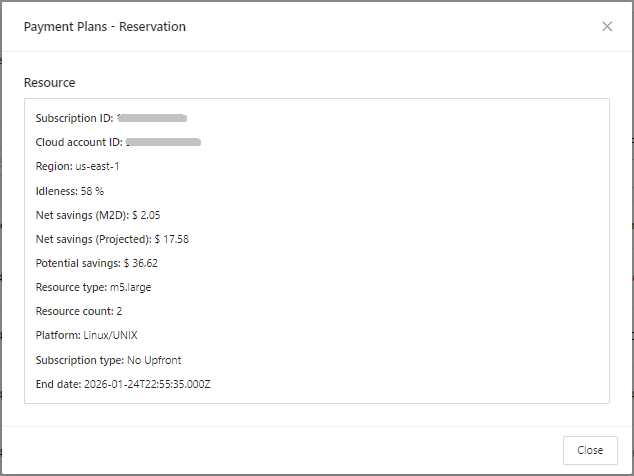634x476 pixels.
Task: Click the Subscription ID label
Action: click(74, 118)
